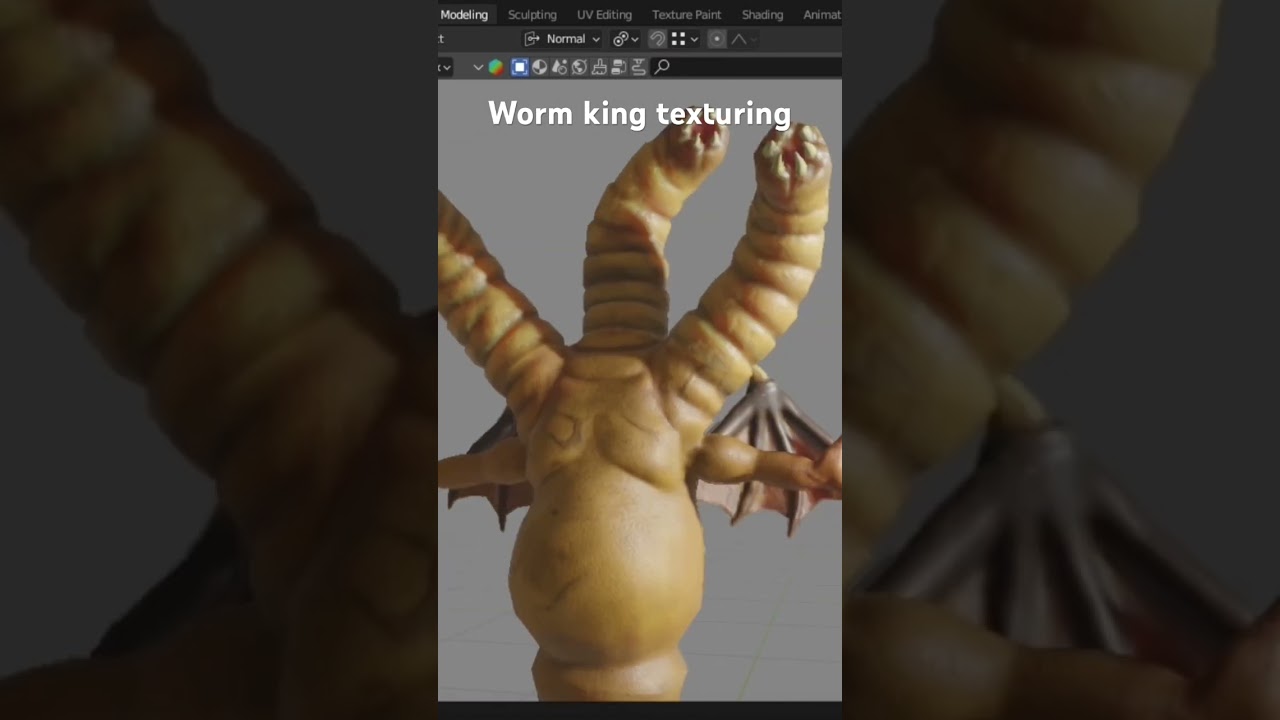Toggle the snapping magnet
The image size is (1280, 720).
point(657,39)
